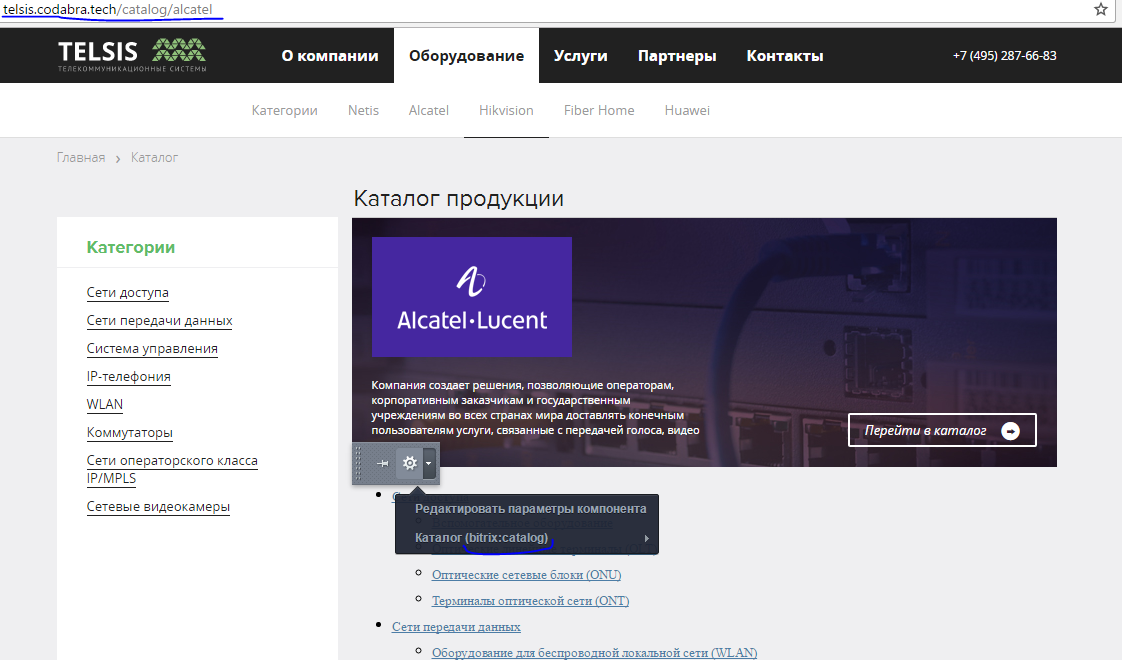Select Huawei brand tab
Screen dimensions: 1122x660
[687, 110]
